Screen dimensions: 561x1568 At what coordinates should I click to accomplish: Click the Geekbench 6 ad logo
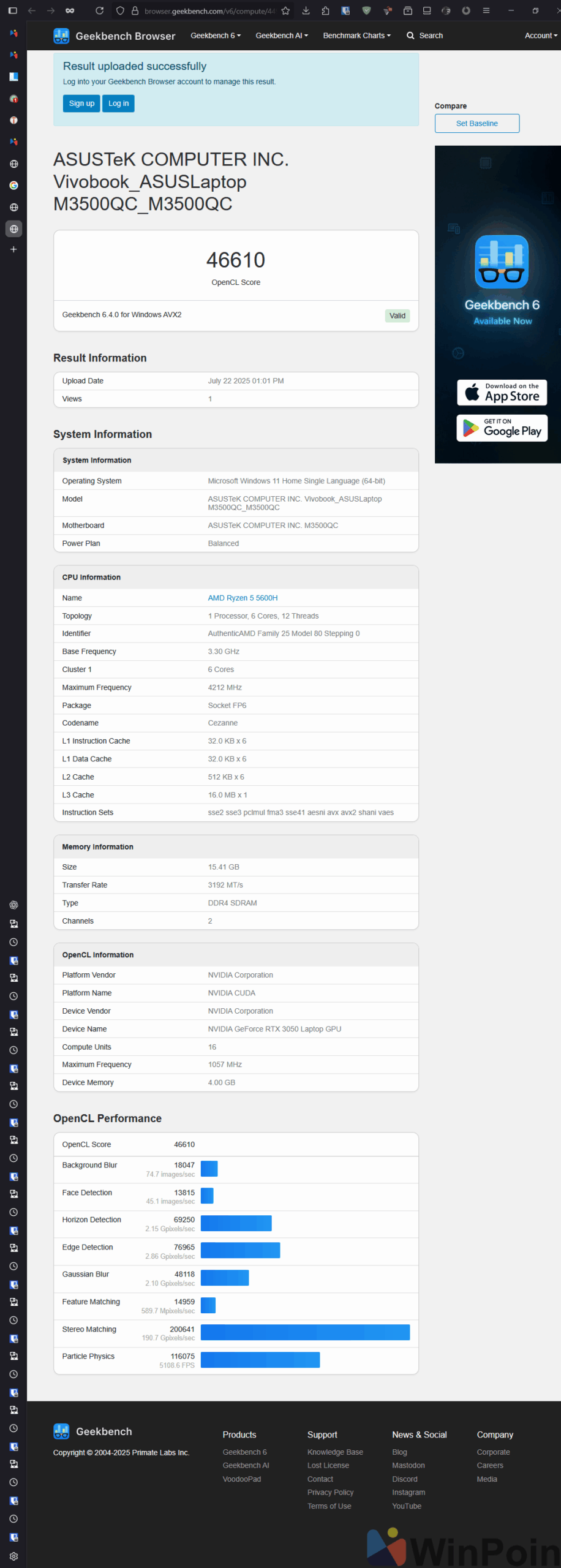pyautogui.click(x=502, y=262)
